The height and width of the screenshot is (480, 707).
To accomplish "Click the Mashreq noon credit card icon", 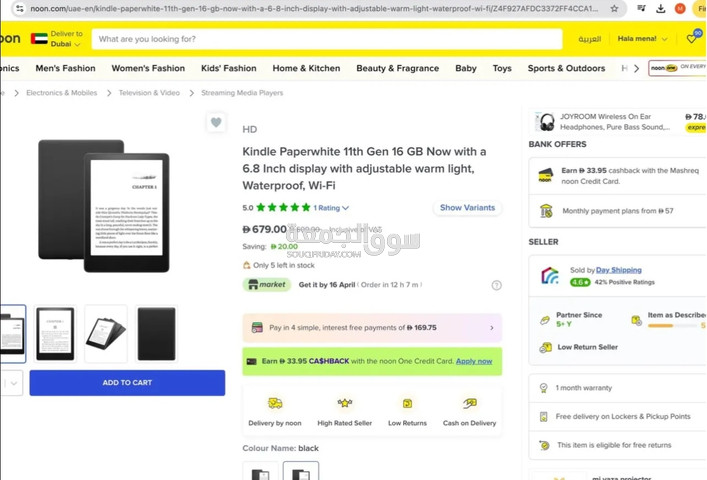I will coord(546,175).
